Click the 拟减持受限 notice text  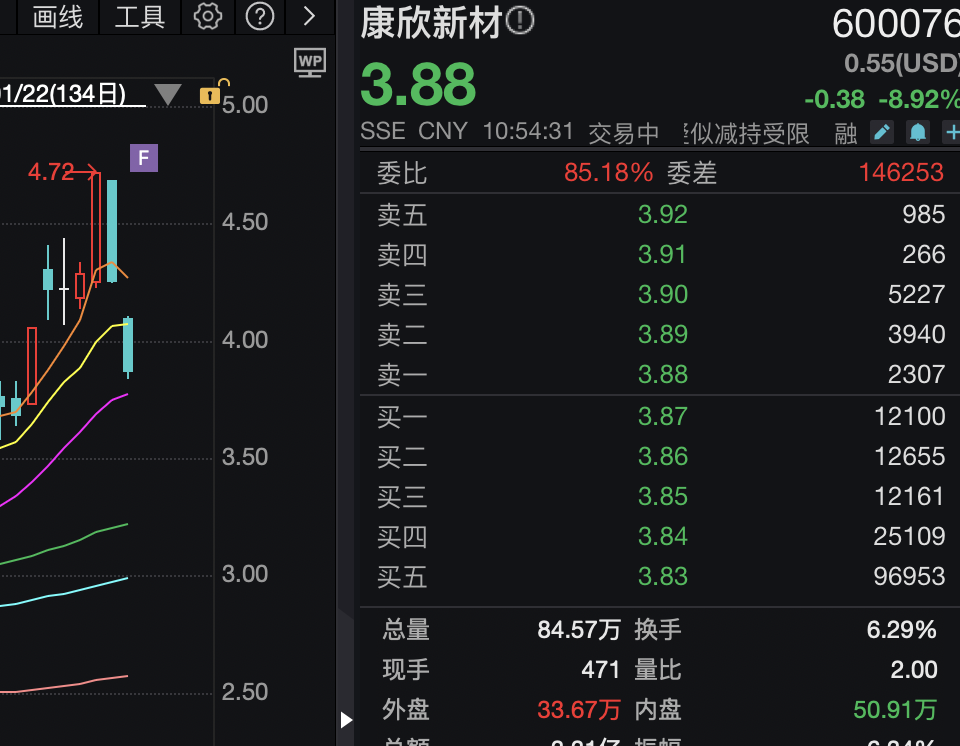(x=747, y=133)
